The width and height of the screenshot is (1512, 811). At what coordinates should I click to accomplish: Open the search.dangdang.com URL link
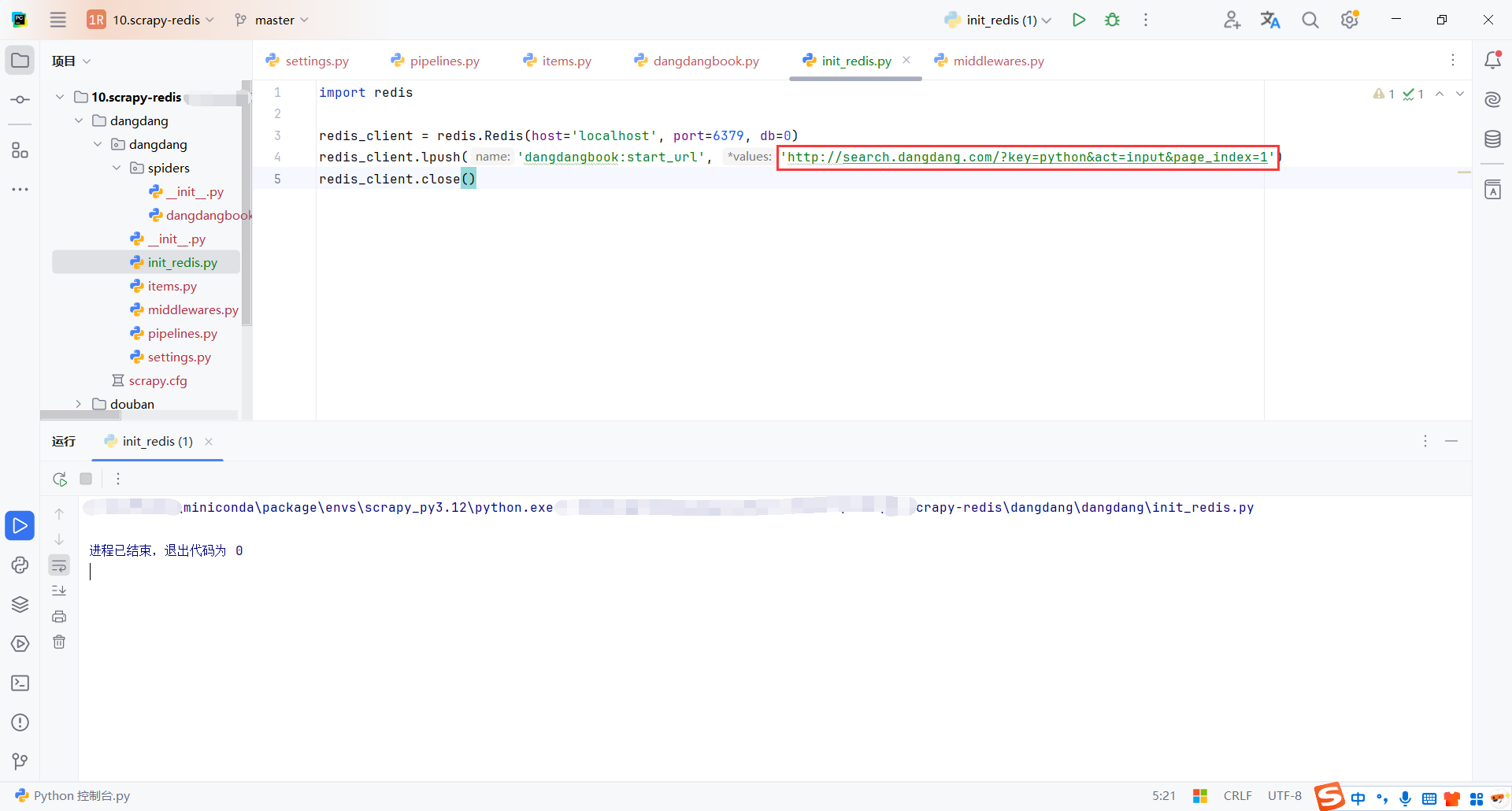point(1028,157)
